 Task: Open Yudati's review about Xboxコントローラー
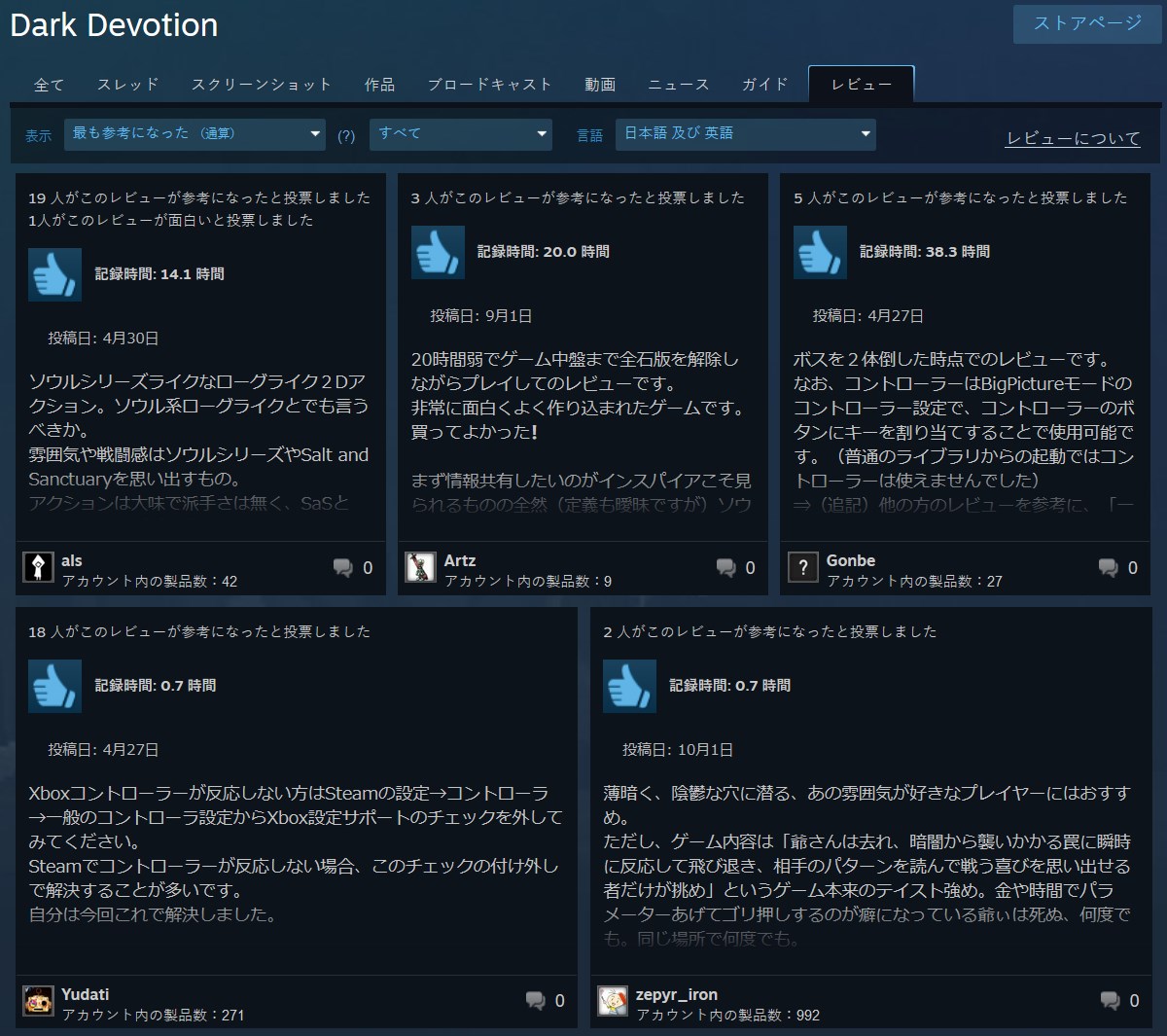pyautogui.click(x=296, y=853)
